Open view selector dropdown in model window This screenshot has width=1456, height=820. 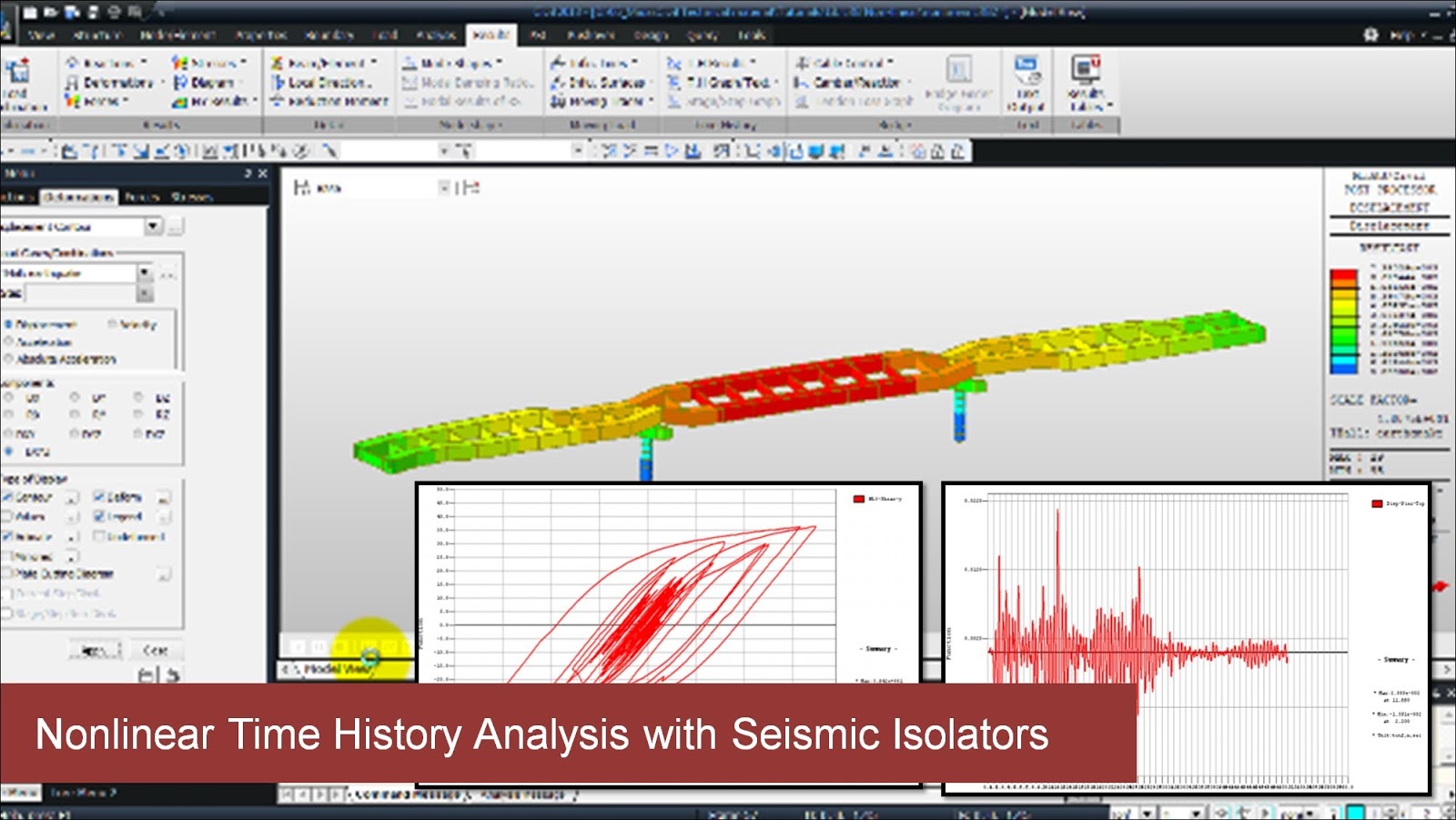[x=444, y=187]
